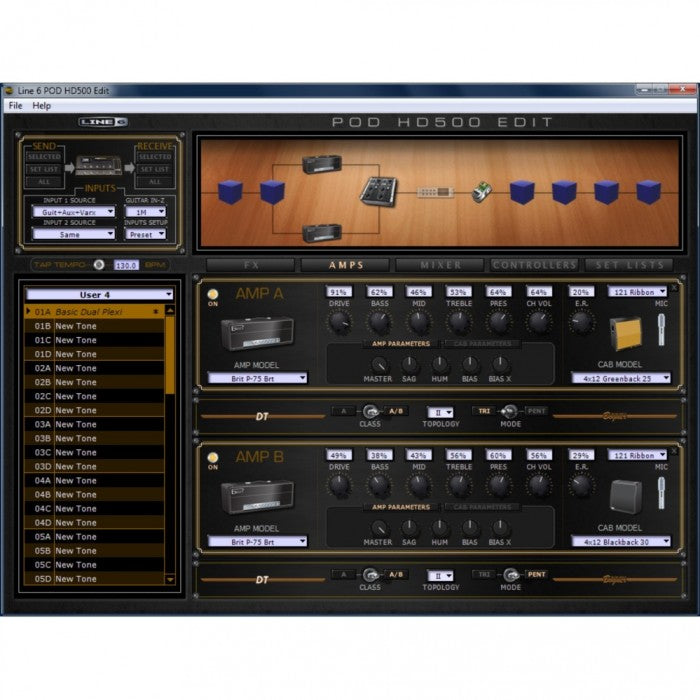Screen dimensions: 700x700
Task: Click the Amp A Master knob
Action: [379, 365]
